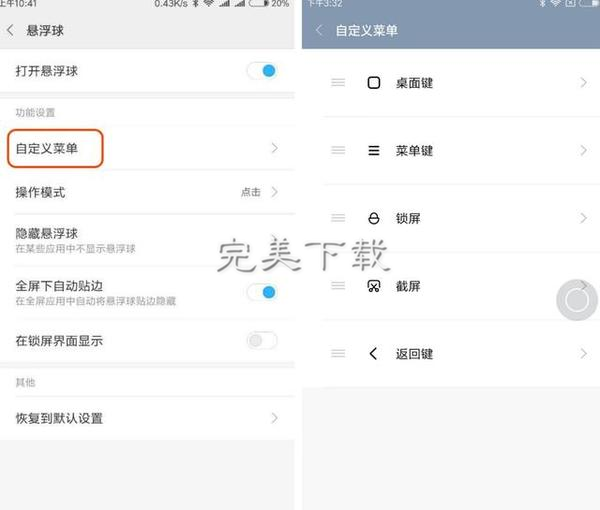Click the 菜单键 three-line icon
Viewport: 600px width, 510px height.
coord(373,150)
